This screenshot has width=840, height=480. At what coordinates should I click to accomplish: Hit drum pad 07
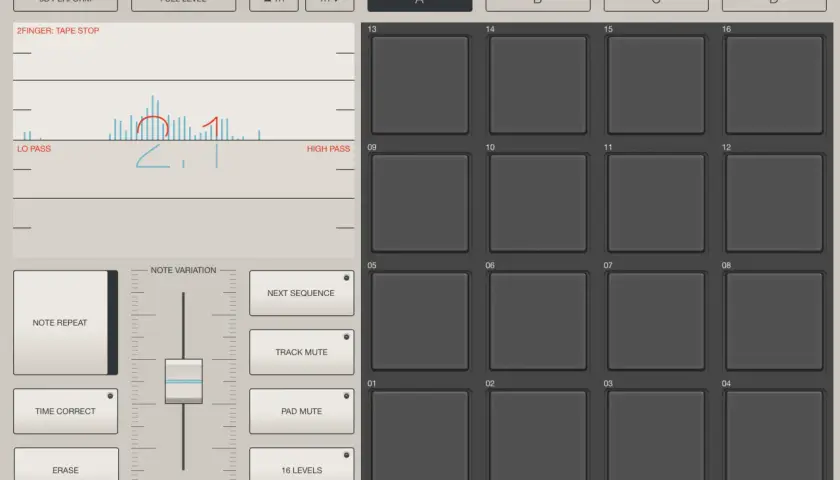pos(656,321)
